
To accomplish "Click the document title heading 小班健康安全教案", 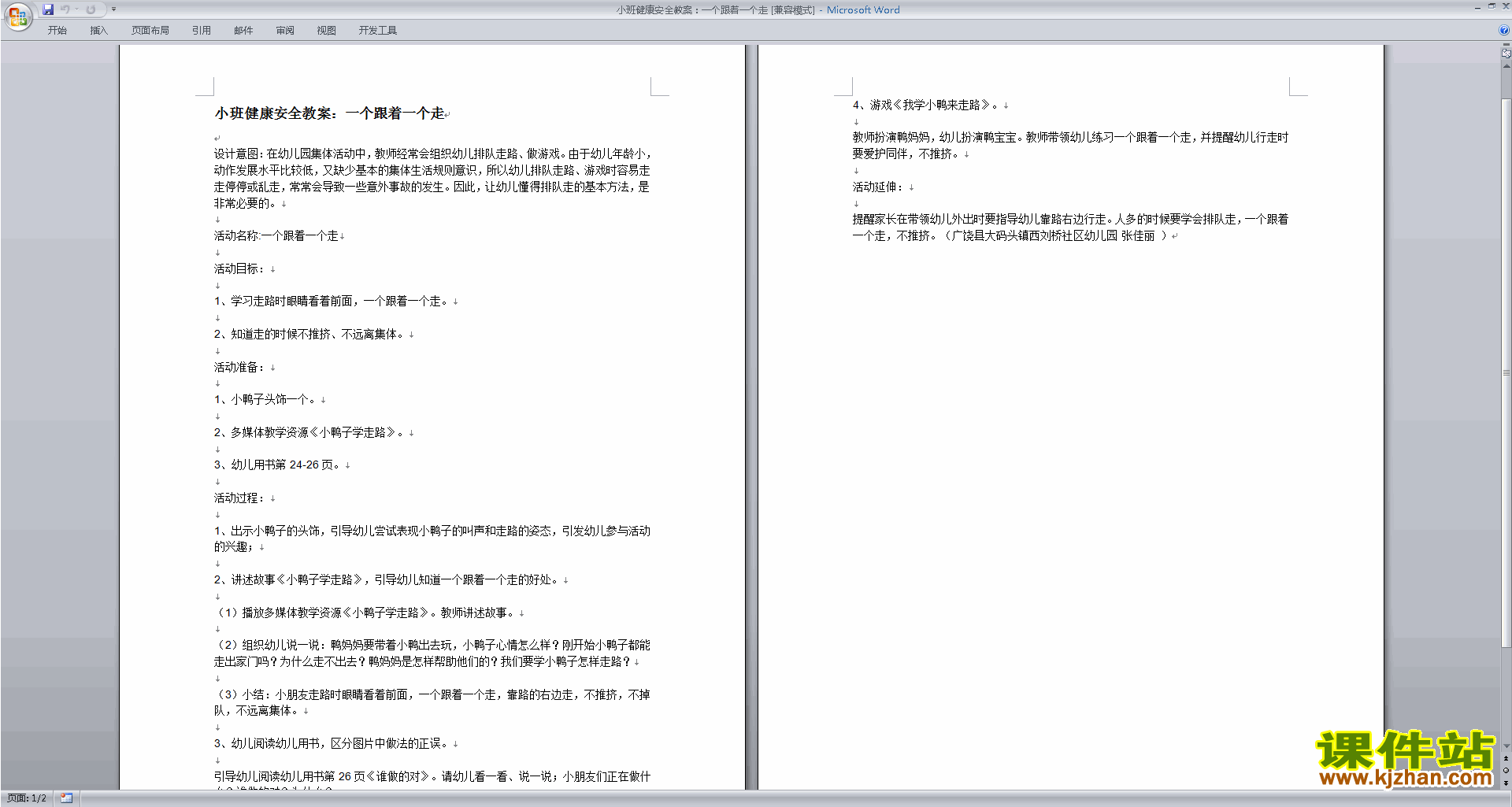I will coord(329,113).
